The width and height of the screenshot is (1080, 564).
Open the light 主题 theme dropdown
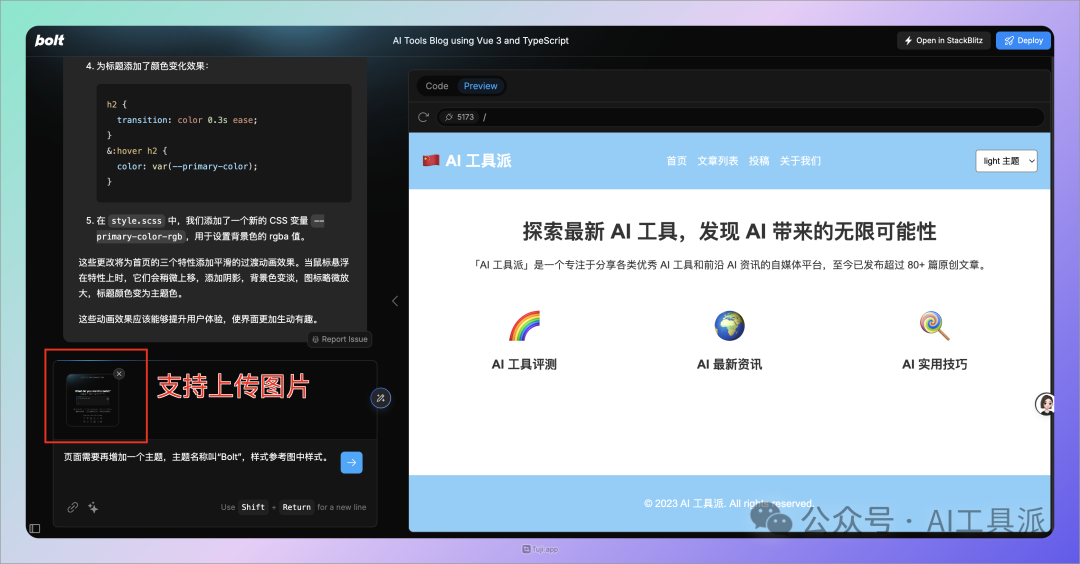[x=1006, y=160]
